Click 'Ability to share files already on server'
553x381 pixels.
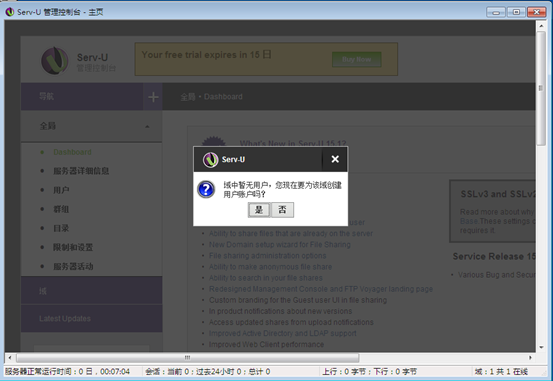pos(291,234)
